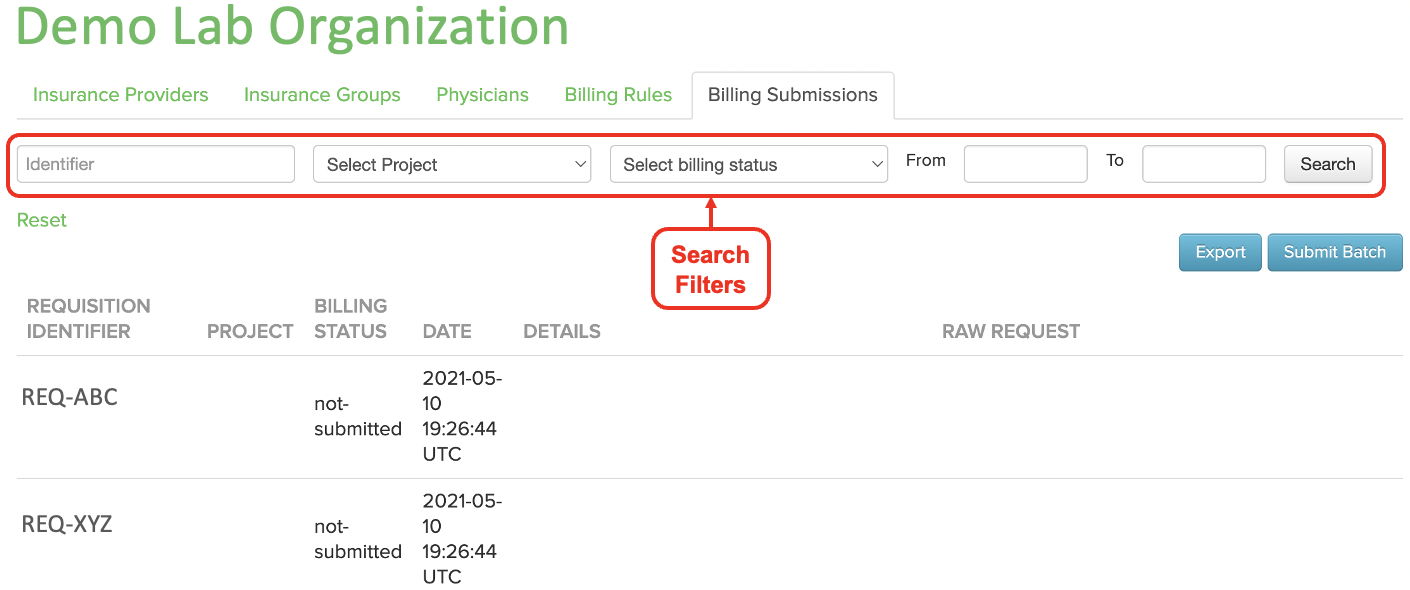
Task: Go to the Billing Rules tab
Action: point(618,95)
